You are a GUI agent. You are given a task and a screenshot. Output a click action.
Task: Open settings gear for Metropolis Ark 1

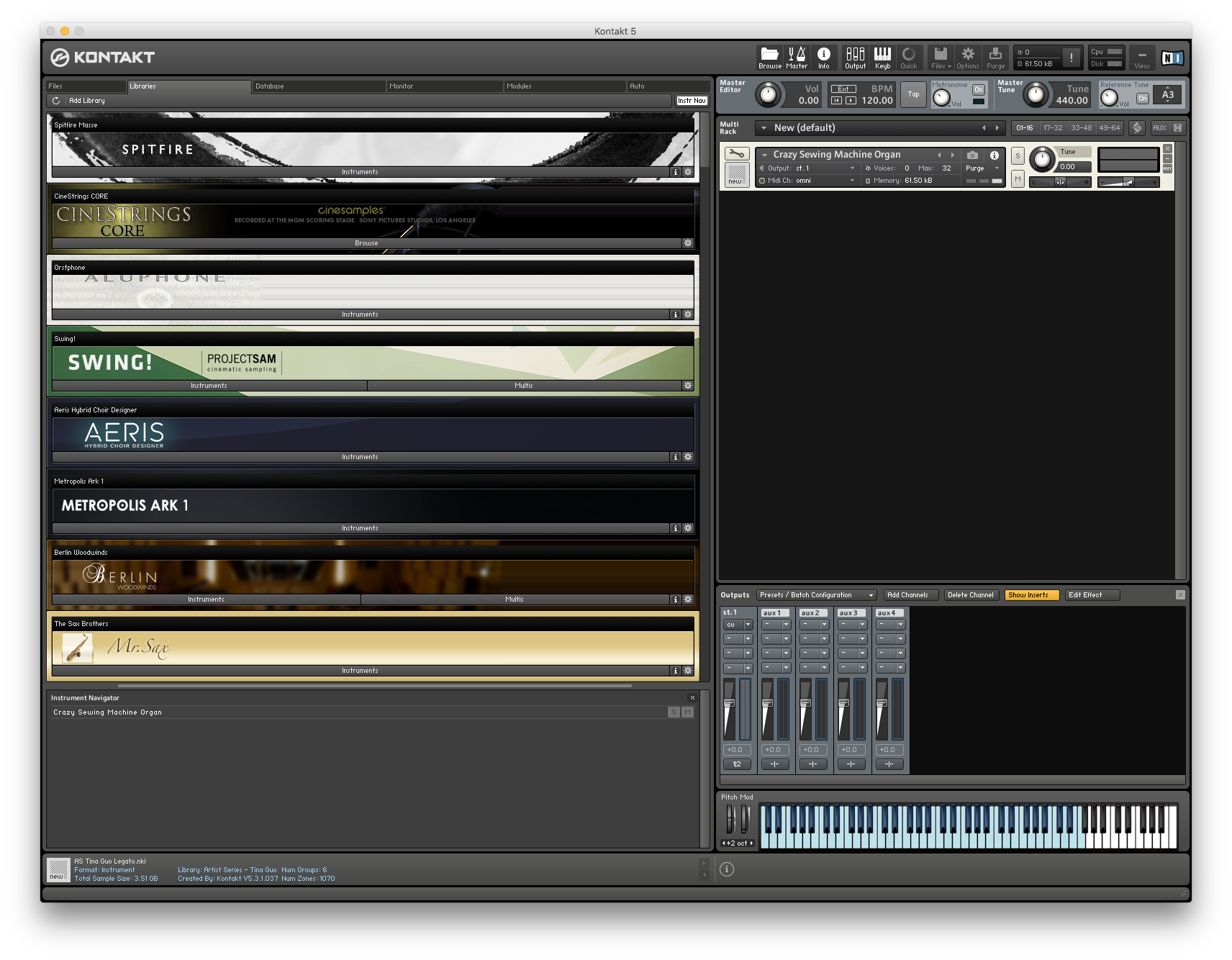[688, 528]
